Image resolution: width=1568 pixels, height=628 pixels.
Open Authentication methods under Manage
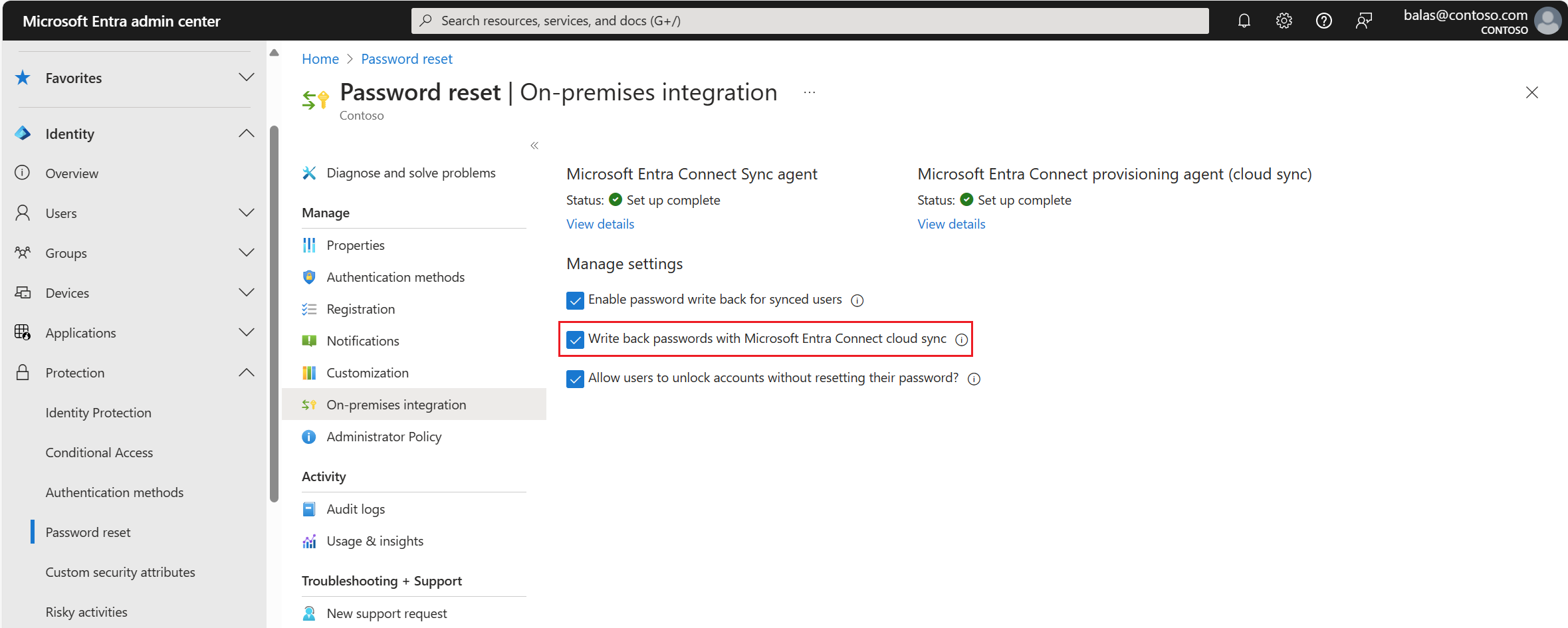[395, 277]
